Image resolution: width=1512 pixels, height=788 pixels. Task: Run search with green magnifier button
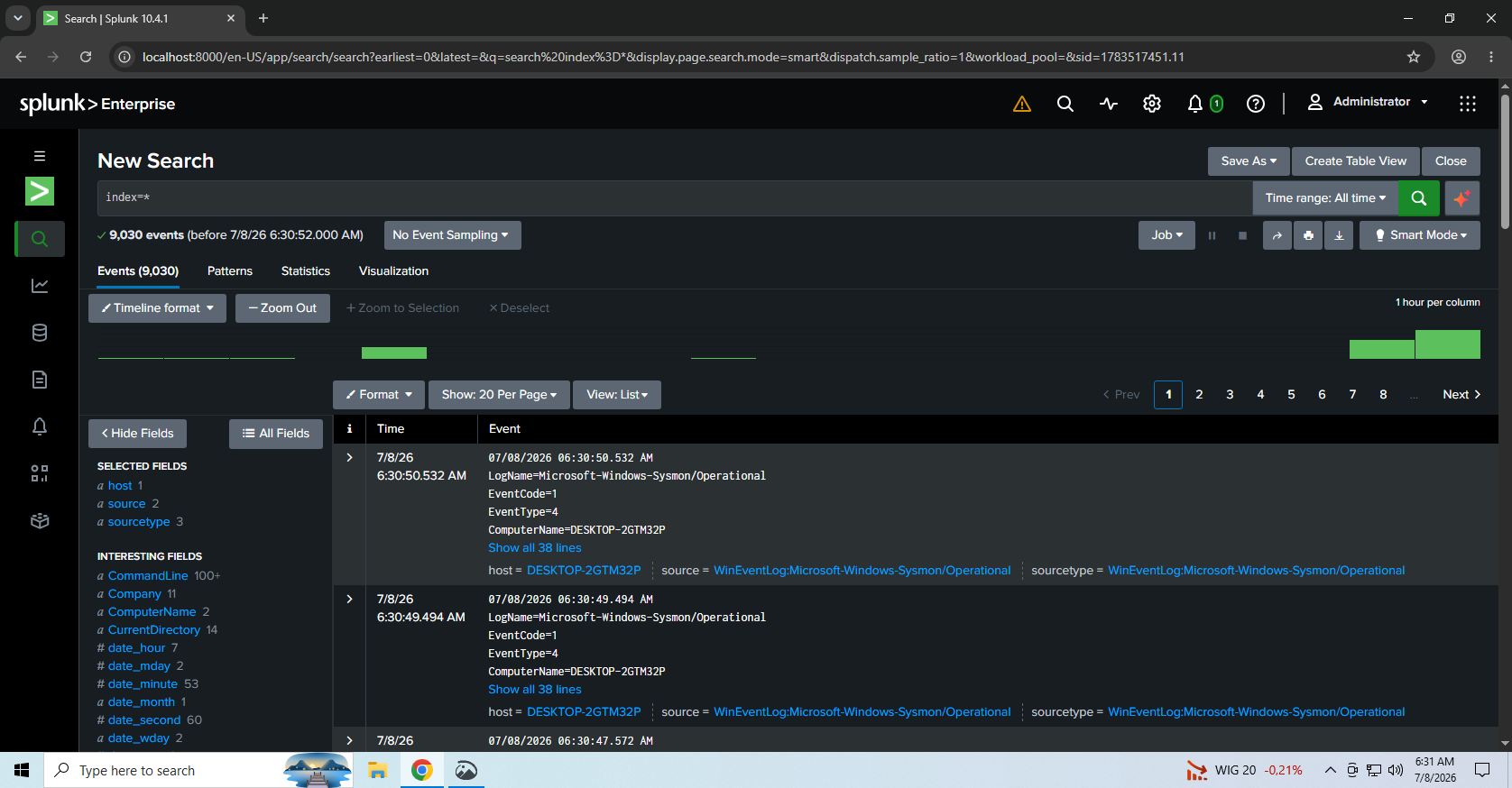click(x=1418, y=198)
